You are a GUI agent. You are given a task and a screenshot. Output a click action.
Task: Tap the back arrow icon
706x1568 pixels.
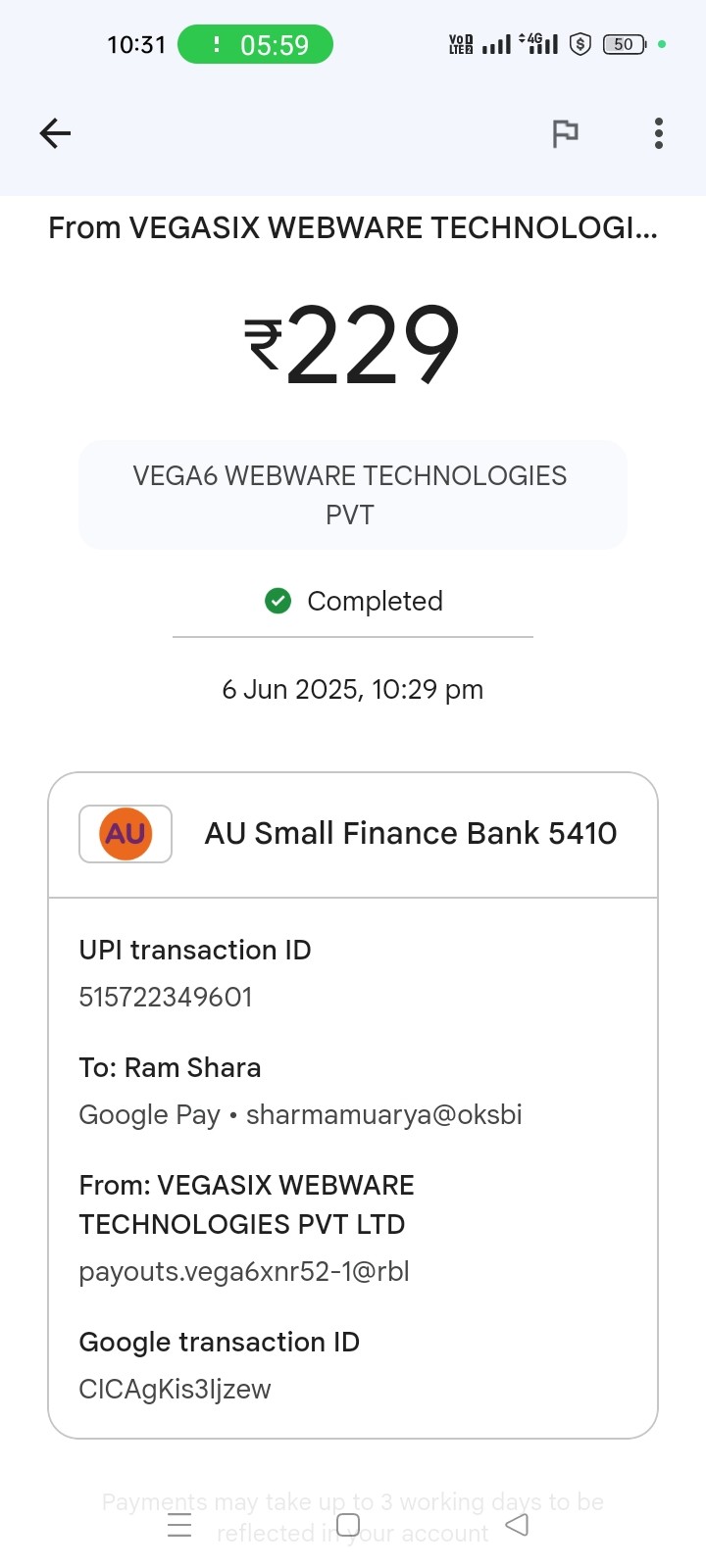(x=55, y=133)
